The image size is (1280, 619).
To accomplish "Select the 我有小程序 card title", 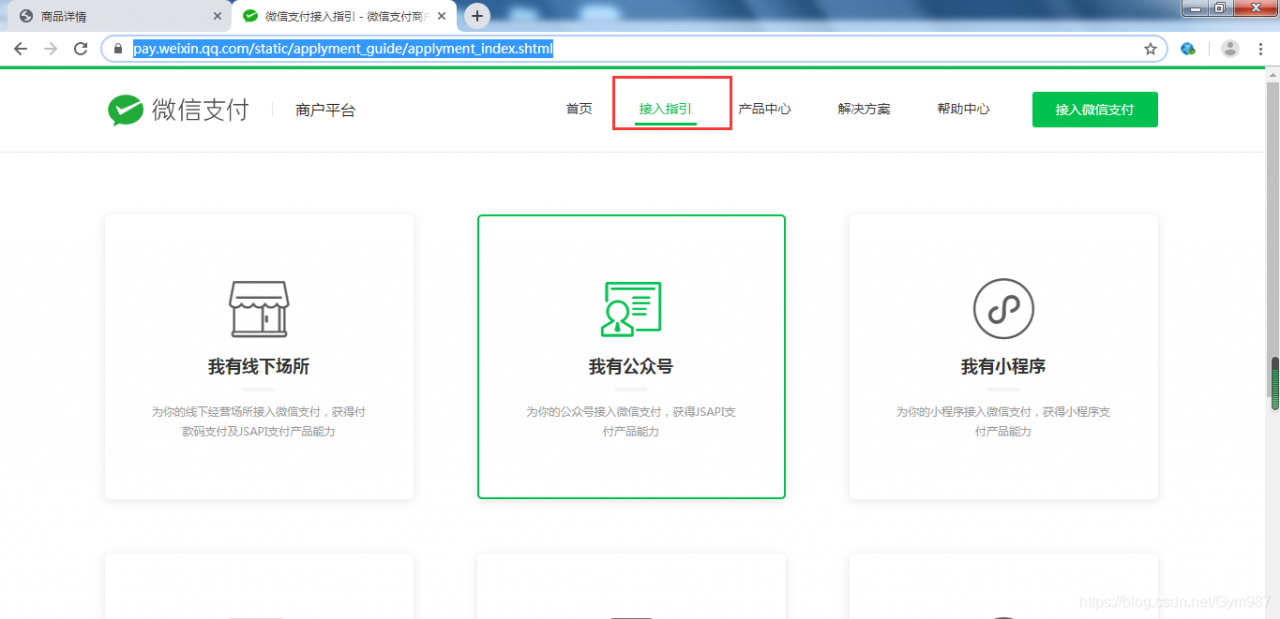I will click(x=1003, y=367).
